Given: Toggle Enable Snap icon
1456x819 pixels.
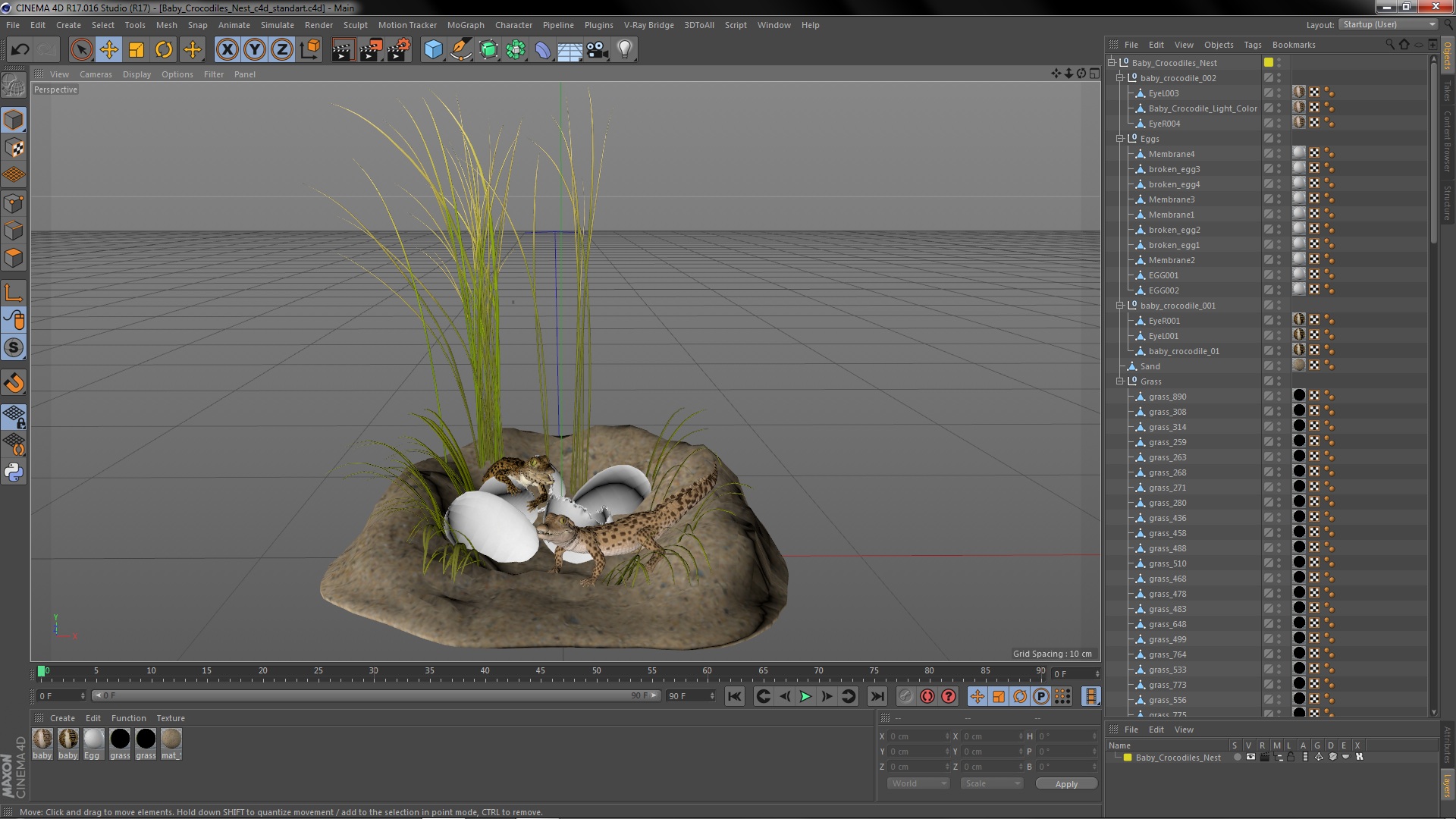Looking at the screenshot, I should pos(14,347).
